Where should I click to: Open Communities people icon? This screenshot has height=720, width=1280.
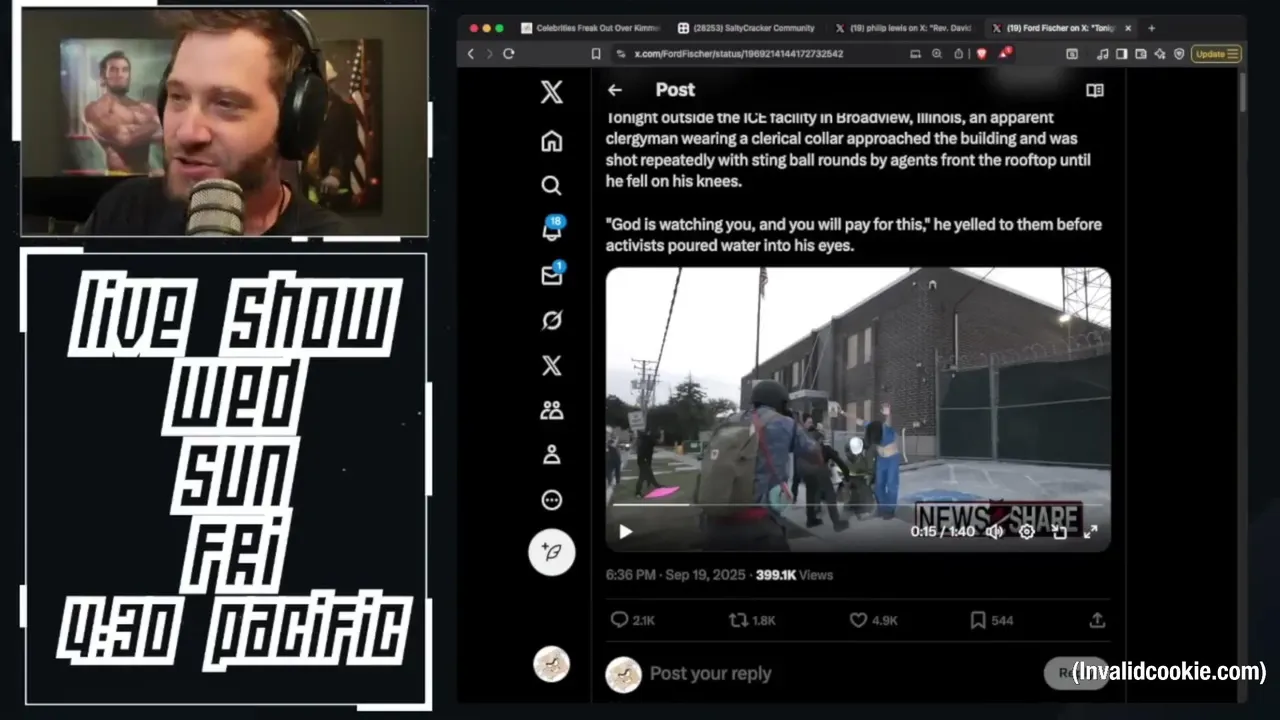pos(551,410)
